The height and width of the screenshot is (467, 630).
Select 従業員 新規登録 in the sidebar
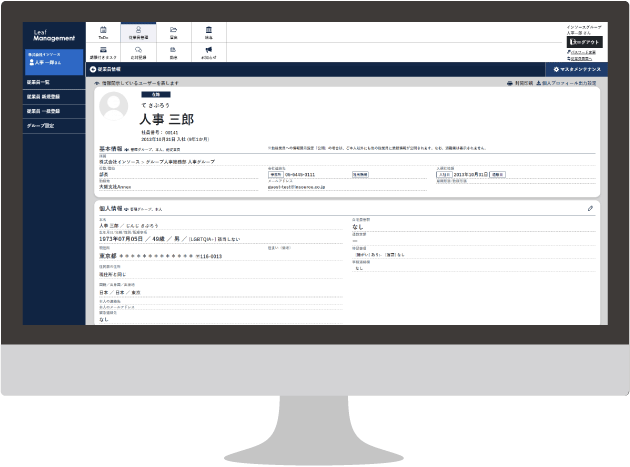tap(54, 96)
